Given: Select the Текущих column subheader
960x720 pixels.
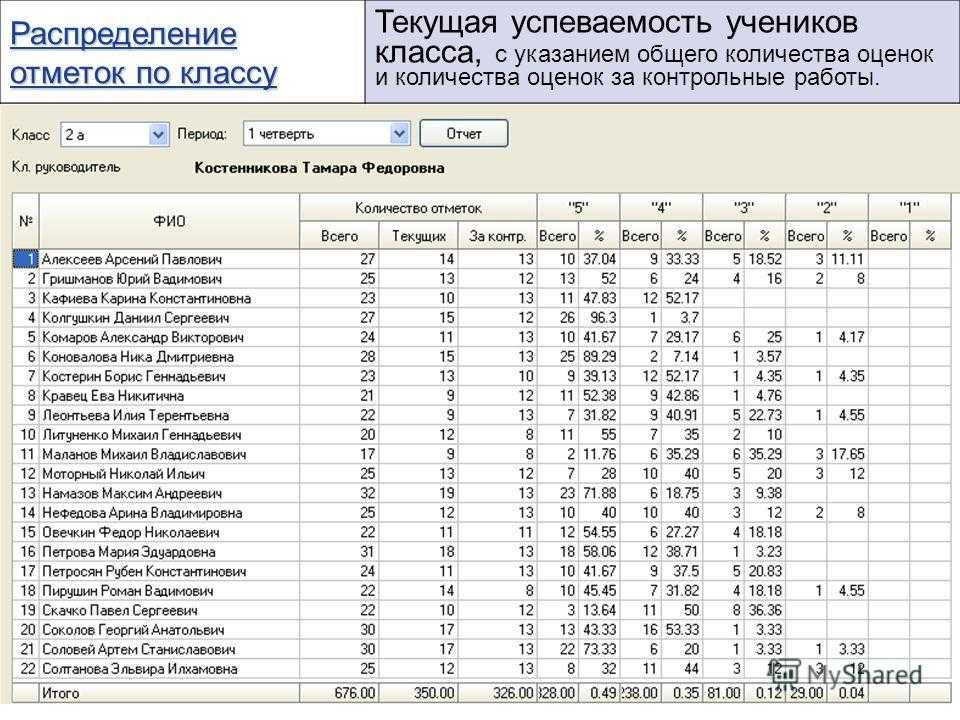Looking at the screenshot, I should click(x=418, y=236).
